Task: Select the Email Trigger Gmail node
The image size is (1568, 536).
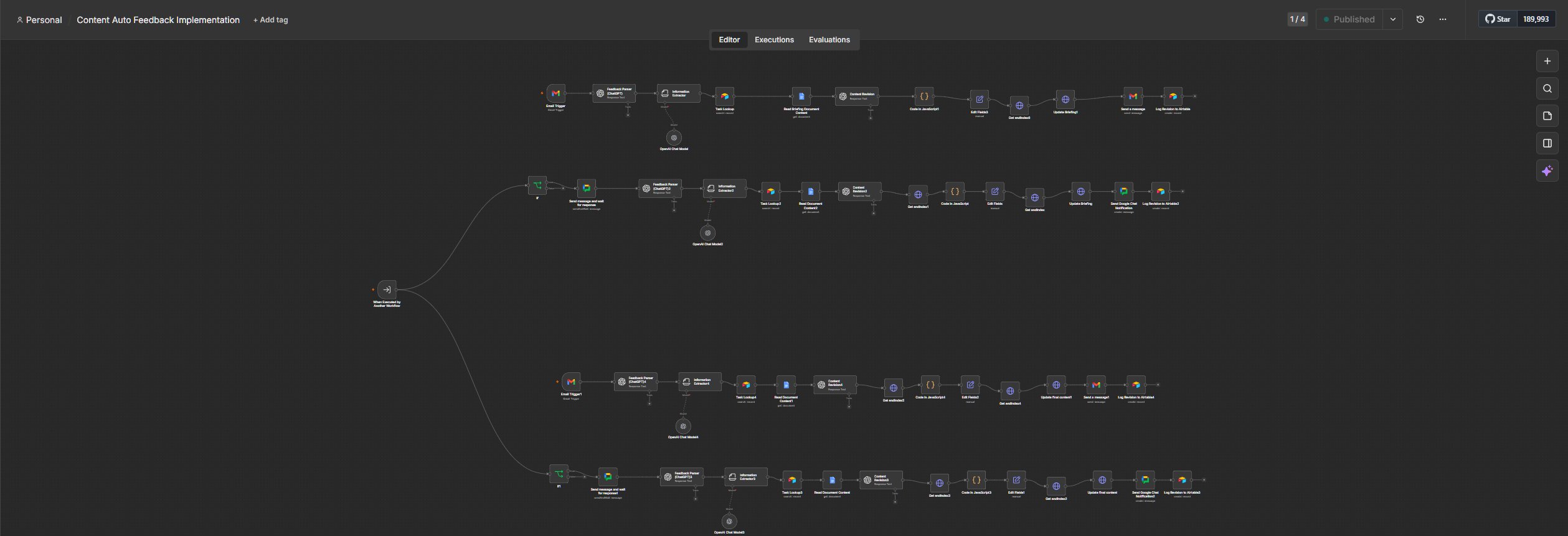Action: (x=555, y=93)
